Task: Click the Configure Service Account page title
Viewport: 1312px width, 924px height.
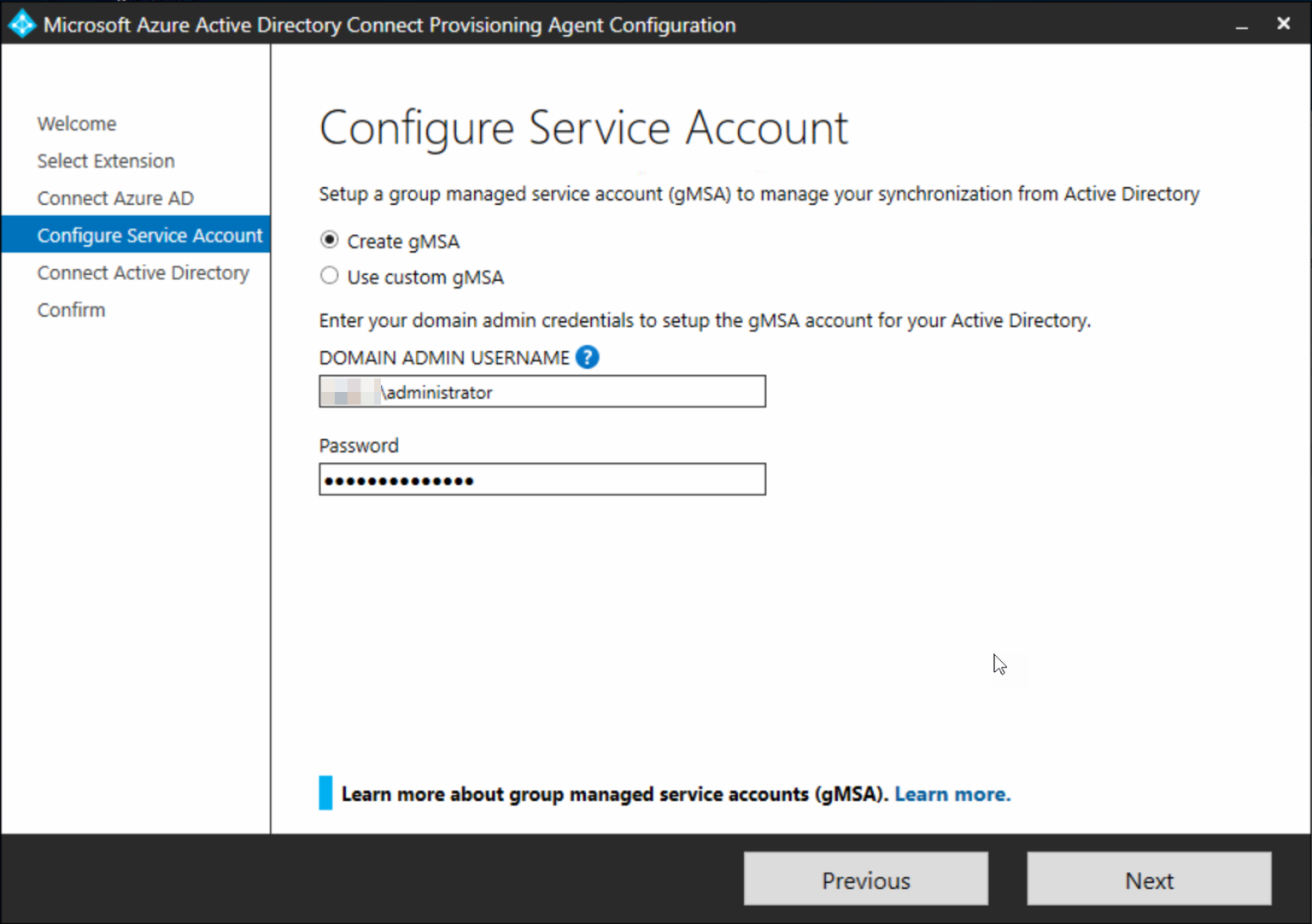Action: click(583, 128)
